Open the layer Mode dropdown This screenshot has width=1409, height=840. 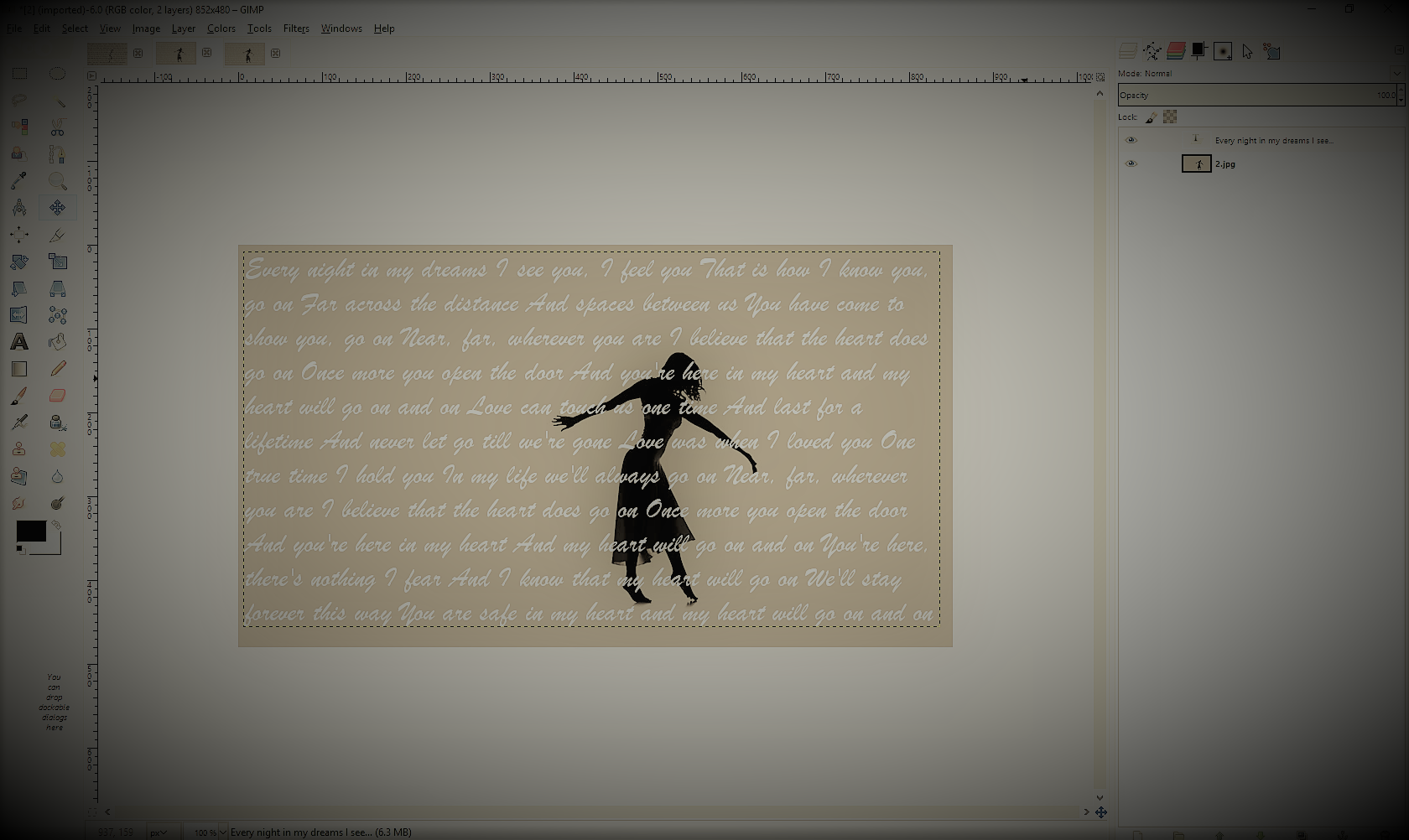[x=1395, y=73]
